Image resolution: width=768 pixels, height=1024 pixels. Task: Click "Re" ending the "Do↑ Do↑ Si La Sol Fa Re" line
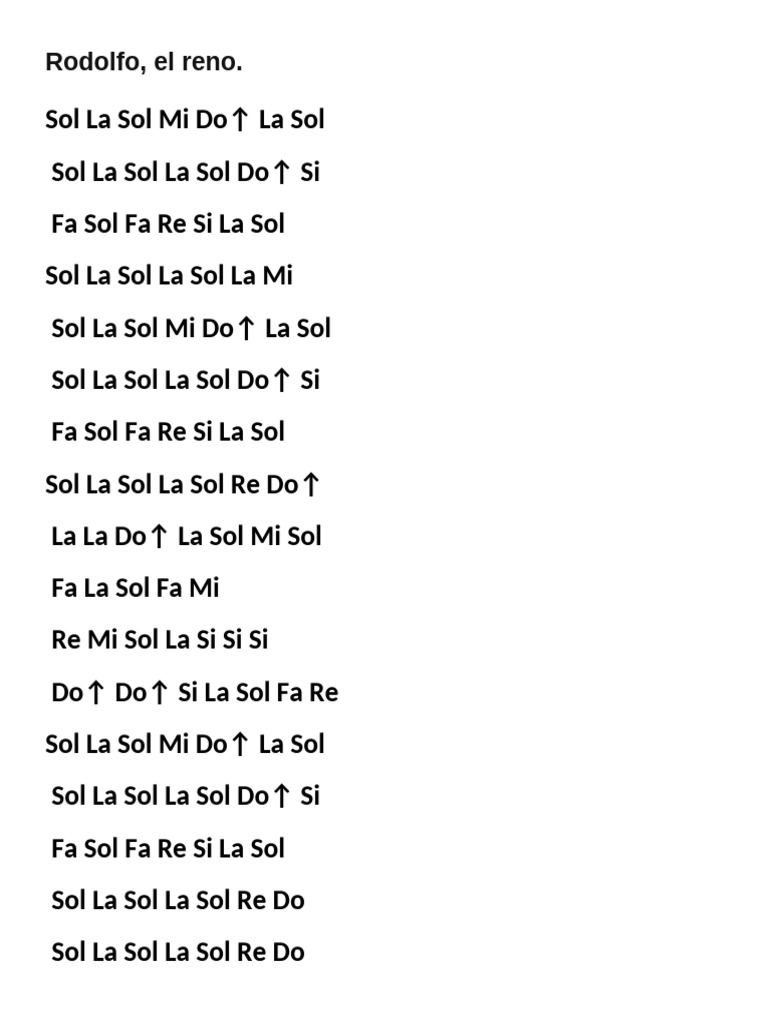pos(324,692)
